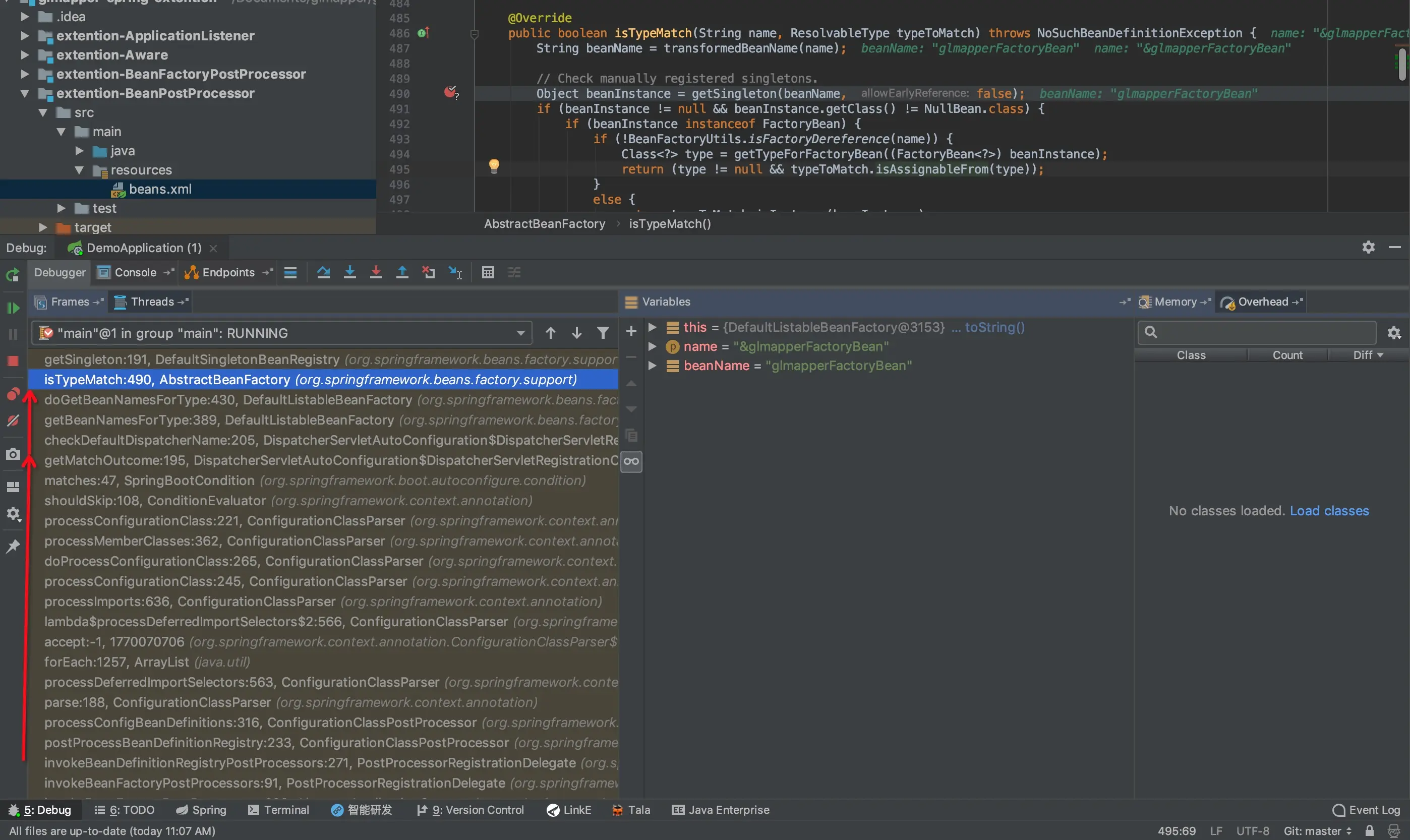Image resolution: width=1410 pixels, height=840 pixels.
Task: Open the Evaluate Expression calculator icon
Action: pos(488,273)
